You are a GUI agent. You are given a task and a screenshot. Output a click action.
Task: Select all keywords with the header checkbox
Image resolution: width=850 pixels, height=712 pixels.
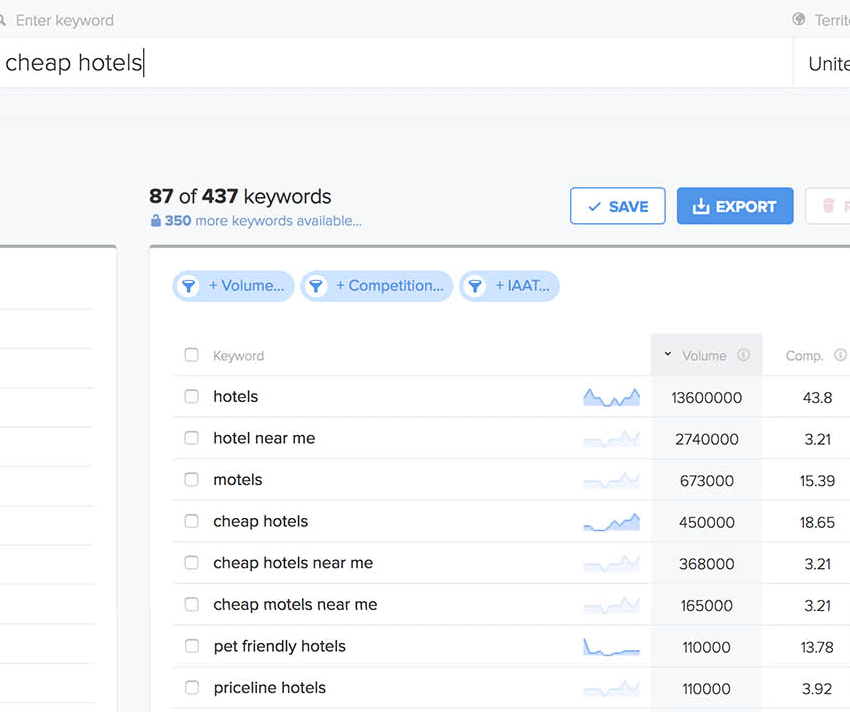click(x=191, y=354)
